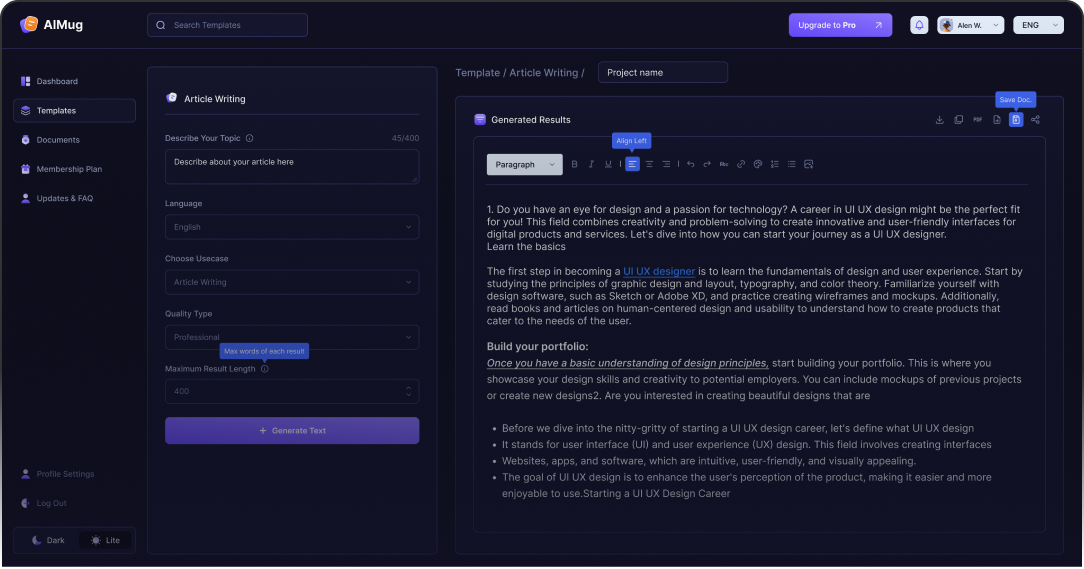This screenshot has width=1084, height=569.
Task: Click the undo arrow in editor toolbar
Action: [x=690, y=164]
